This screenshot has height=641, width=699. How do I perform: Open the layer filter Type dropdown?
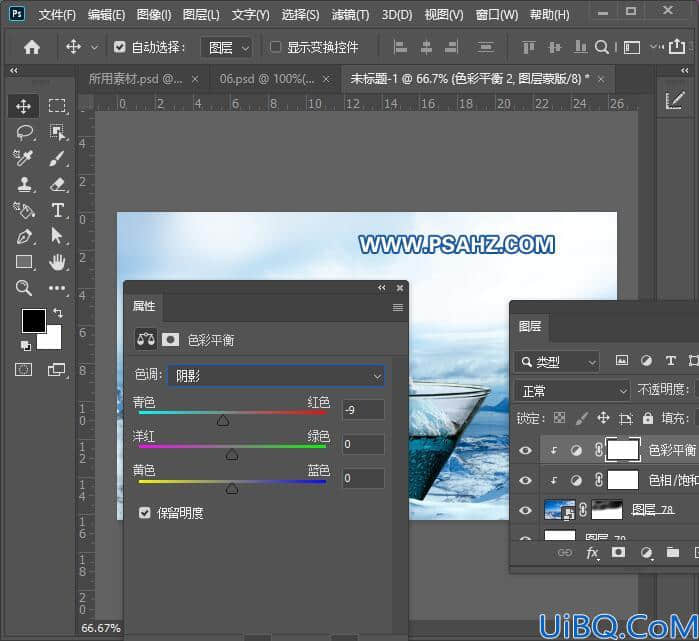(x=557, y=362)
